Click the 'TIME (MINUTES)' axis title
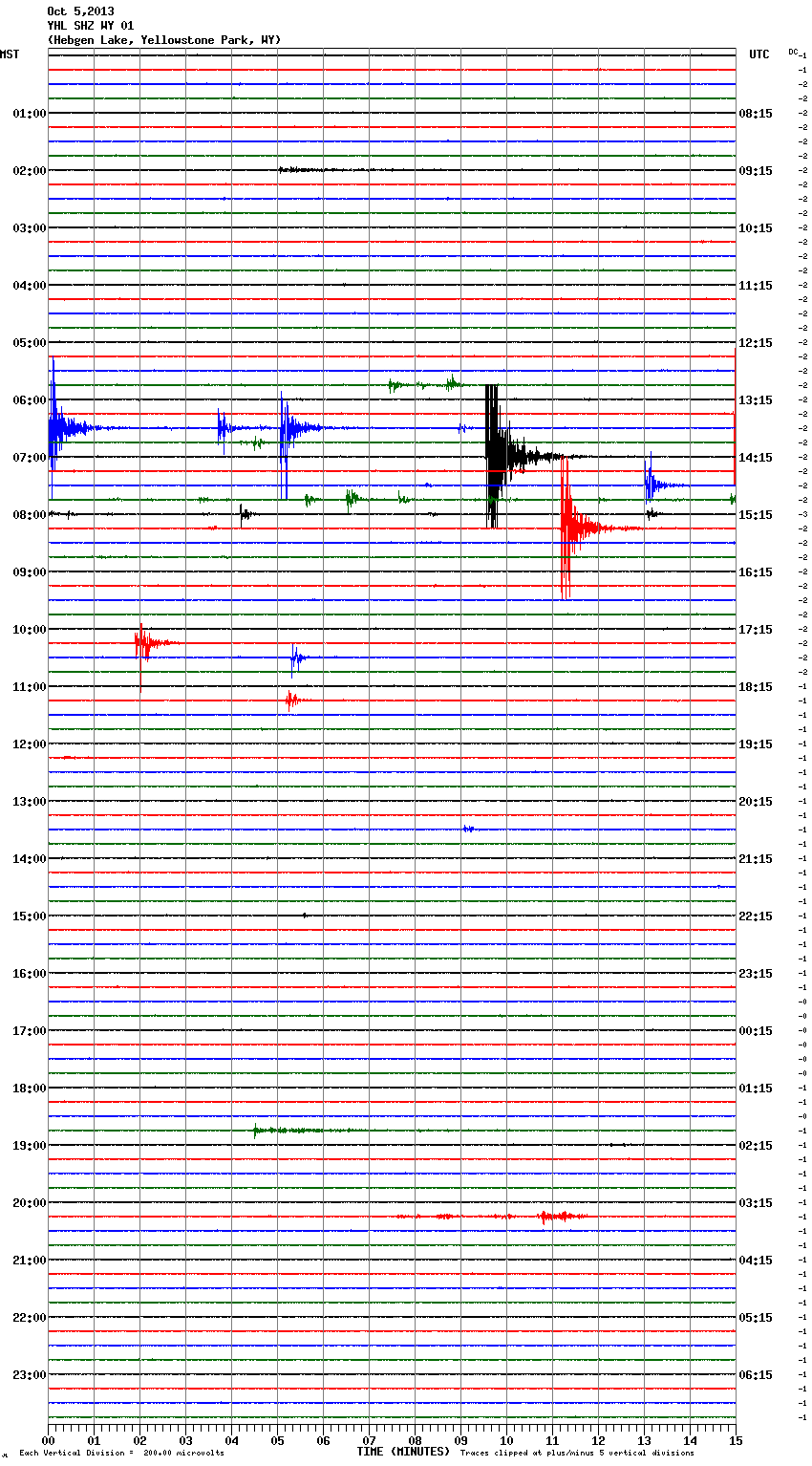 point(403,1452)
